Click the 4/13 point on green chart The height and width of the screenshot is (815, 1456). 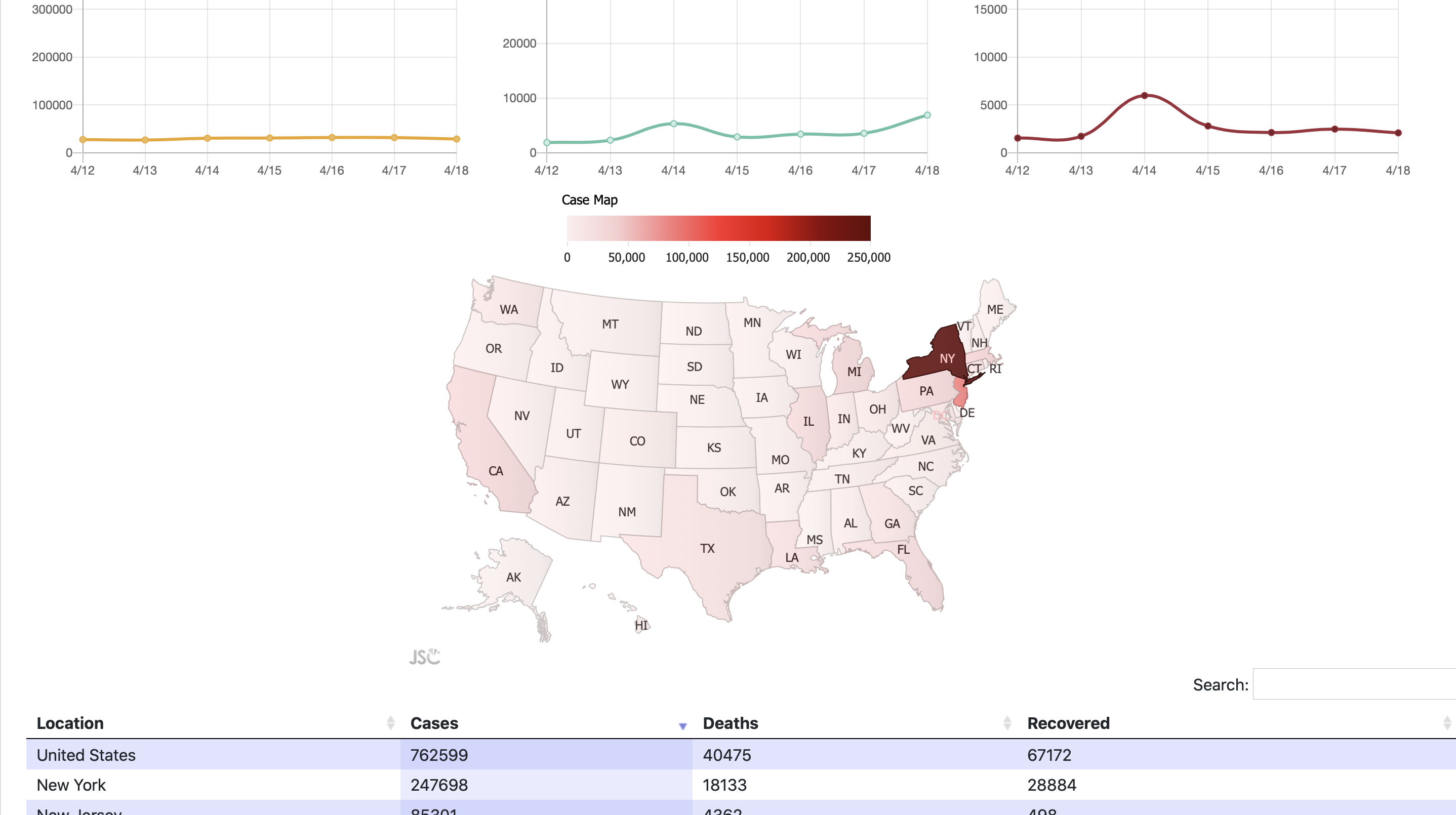tap(610, 140)
